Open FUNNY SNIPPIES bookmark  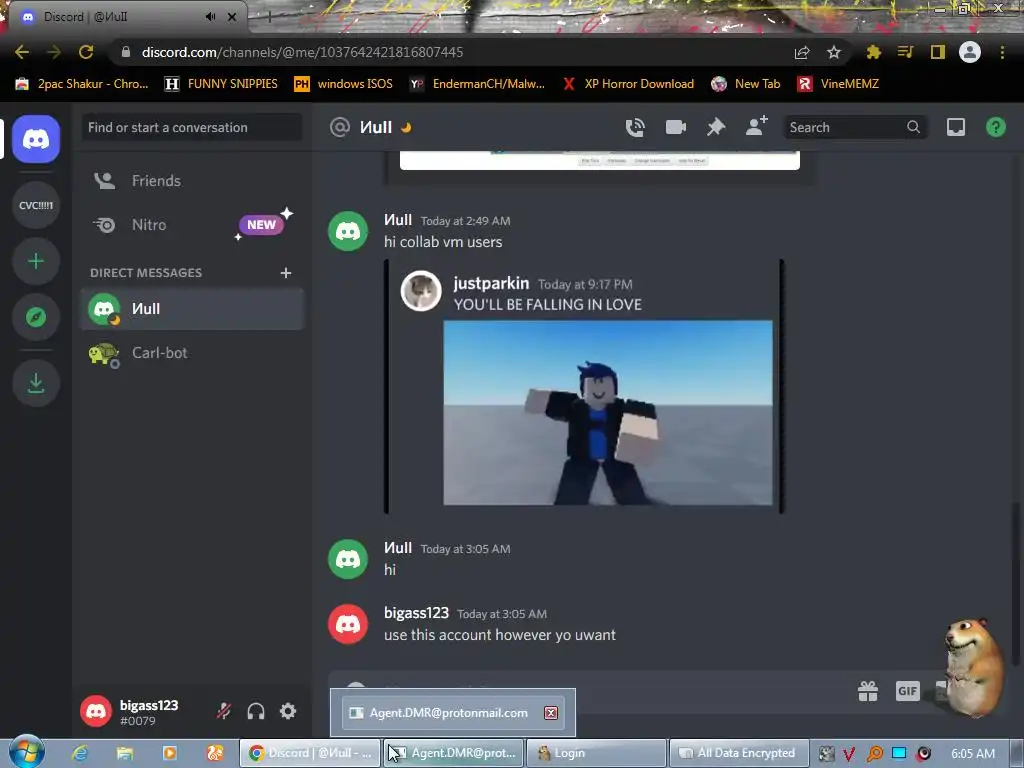221,84
